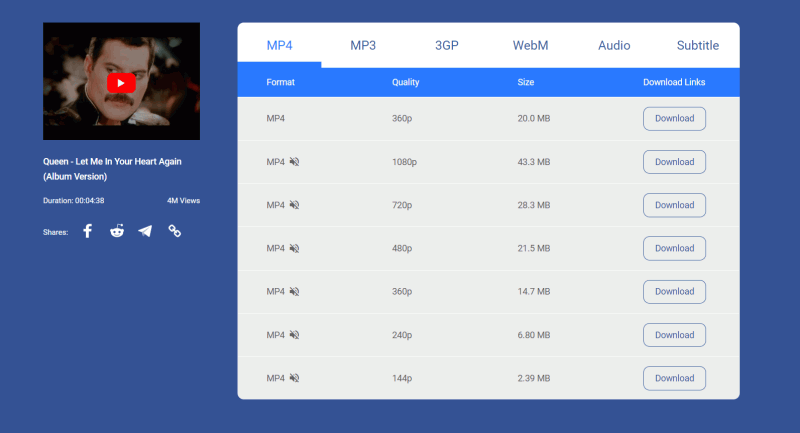Image resolution: width=800 pixels, height=433 pixels.
Task: Open the 3GP tab
Action: coord(446,45)
